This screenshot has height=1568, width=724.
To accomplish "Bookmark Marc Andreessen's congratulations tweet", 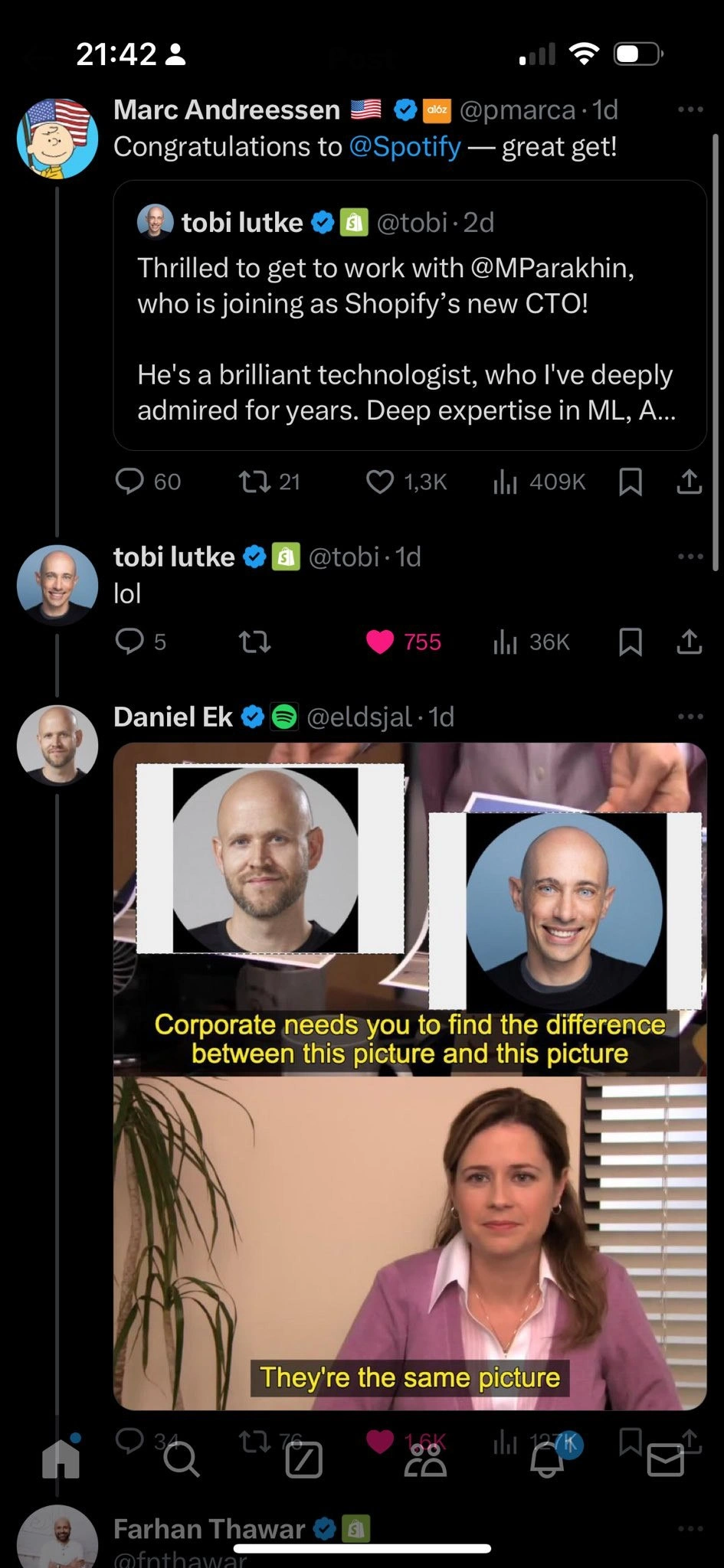I will pos(630,482).
